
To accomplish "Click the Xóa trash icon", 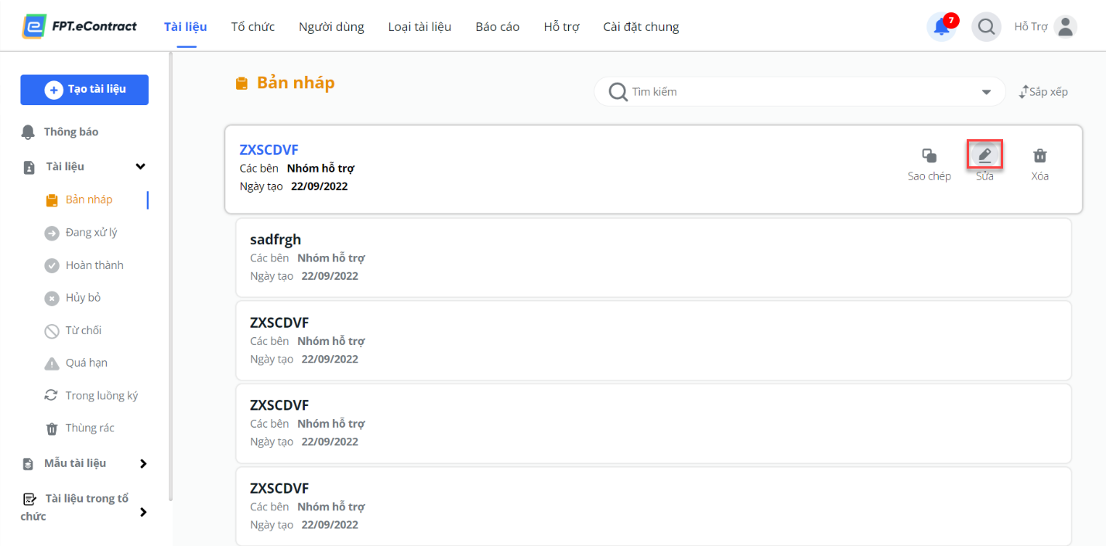I will tap(1040, 155).
